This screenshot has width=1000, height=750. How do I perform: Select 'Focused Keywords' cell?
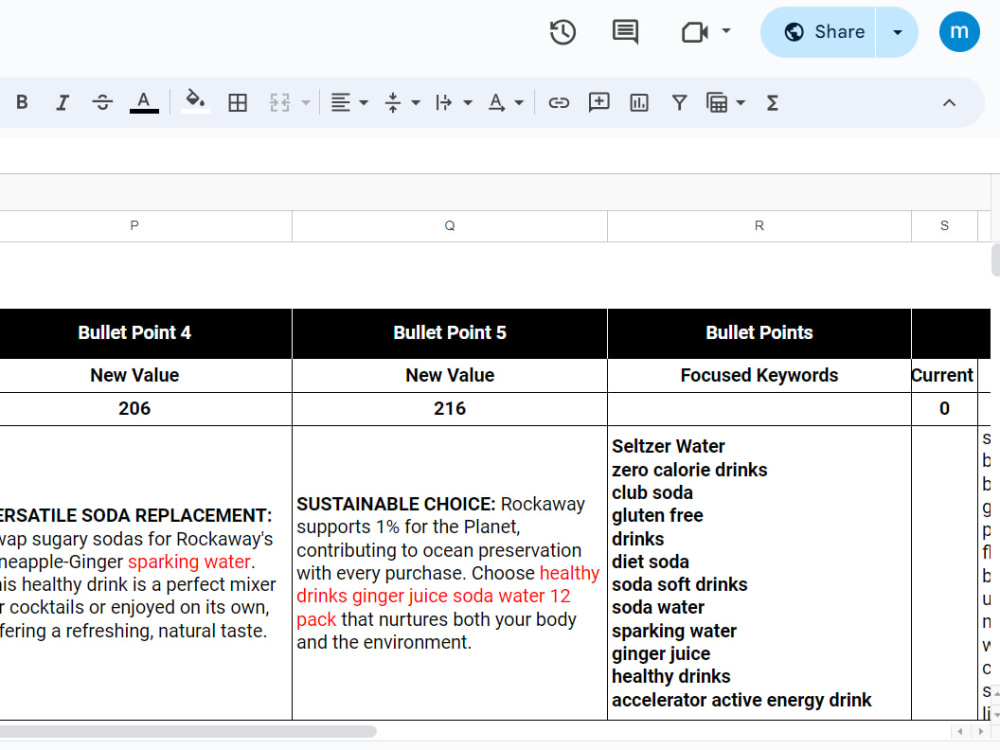point(759,376)
